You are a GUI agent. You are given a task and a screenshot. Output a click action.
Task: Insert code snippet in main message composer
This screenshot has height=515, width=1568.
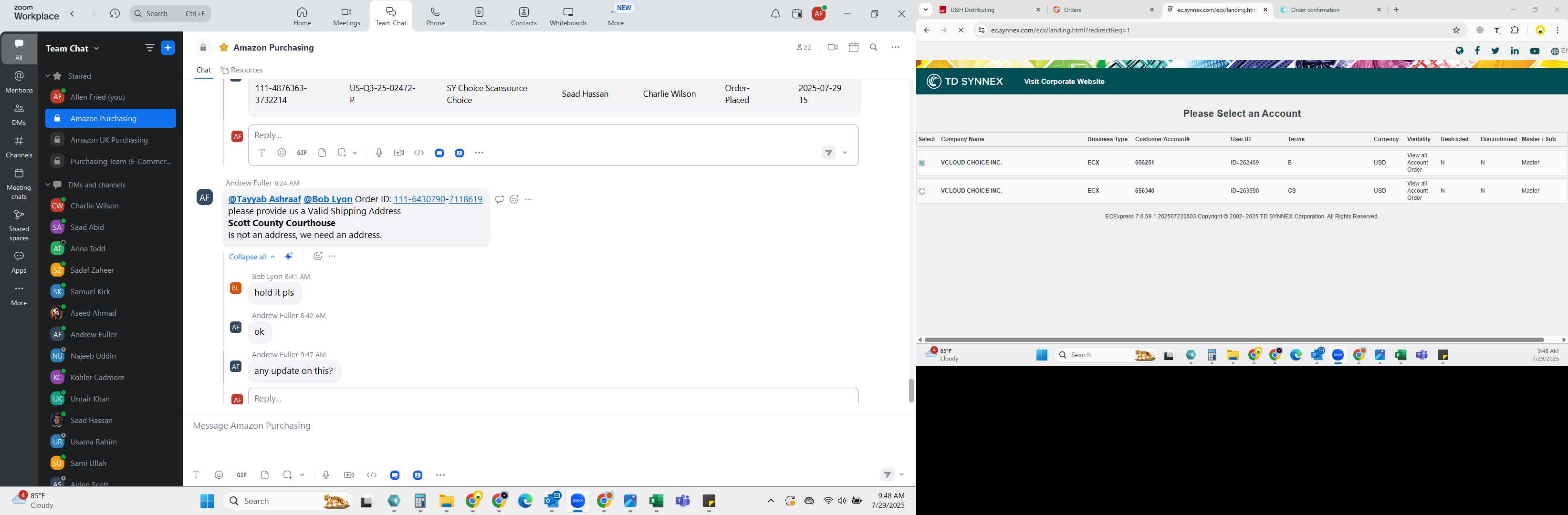point(372,475)
